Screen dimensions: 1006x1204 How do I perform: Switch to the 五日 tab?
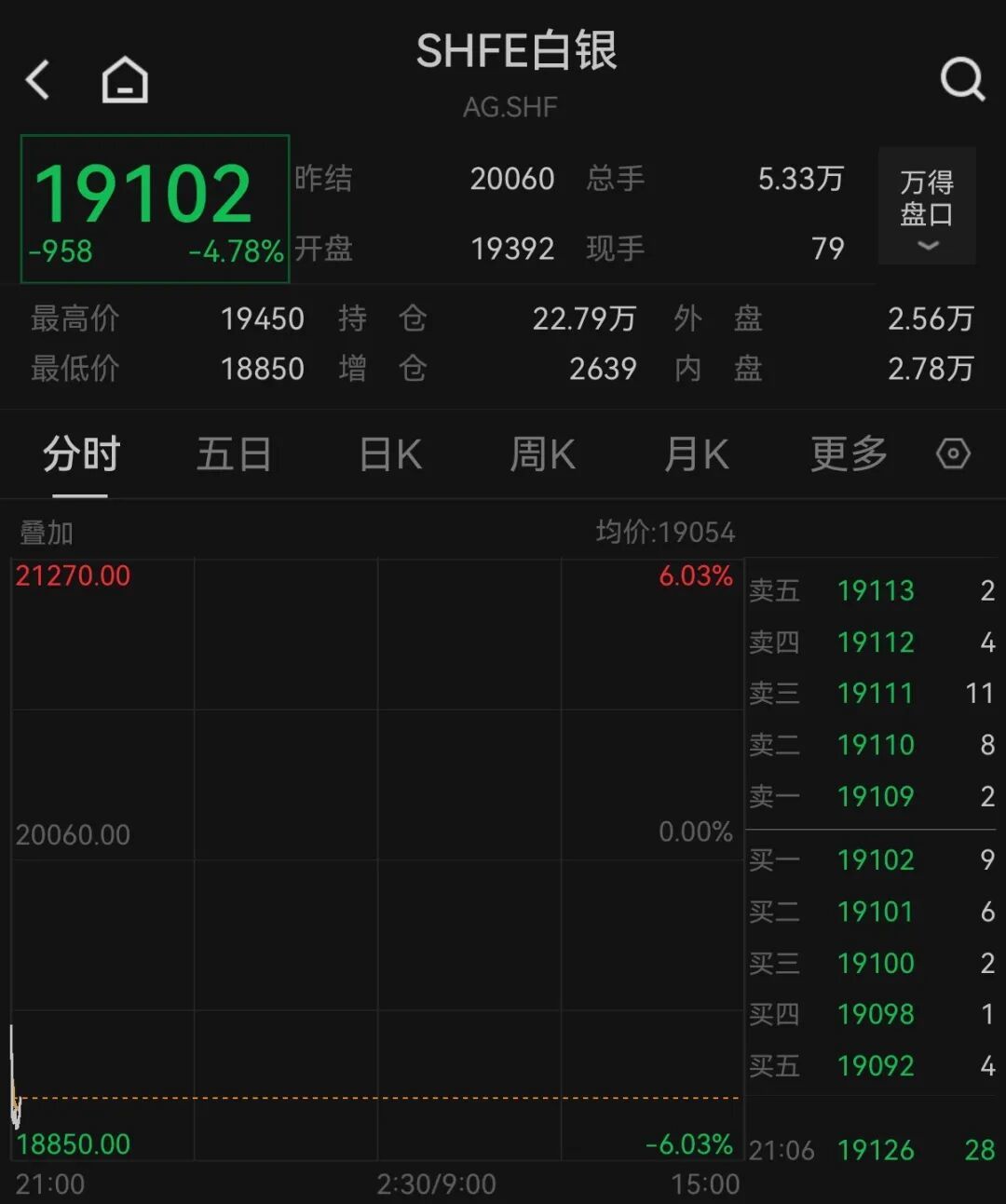[234, 455]
